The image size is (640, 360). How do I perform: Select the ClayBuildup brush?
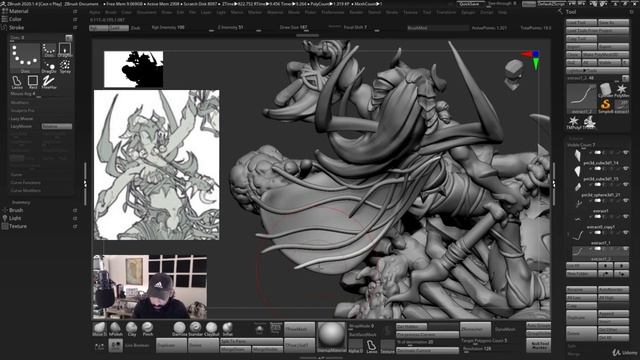pos(211,329)
